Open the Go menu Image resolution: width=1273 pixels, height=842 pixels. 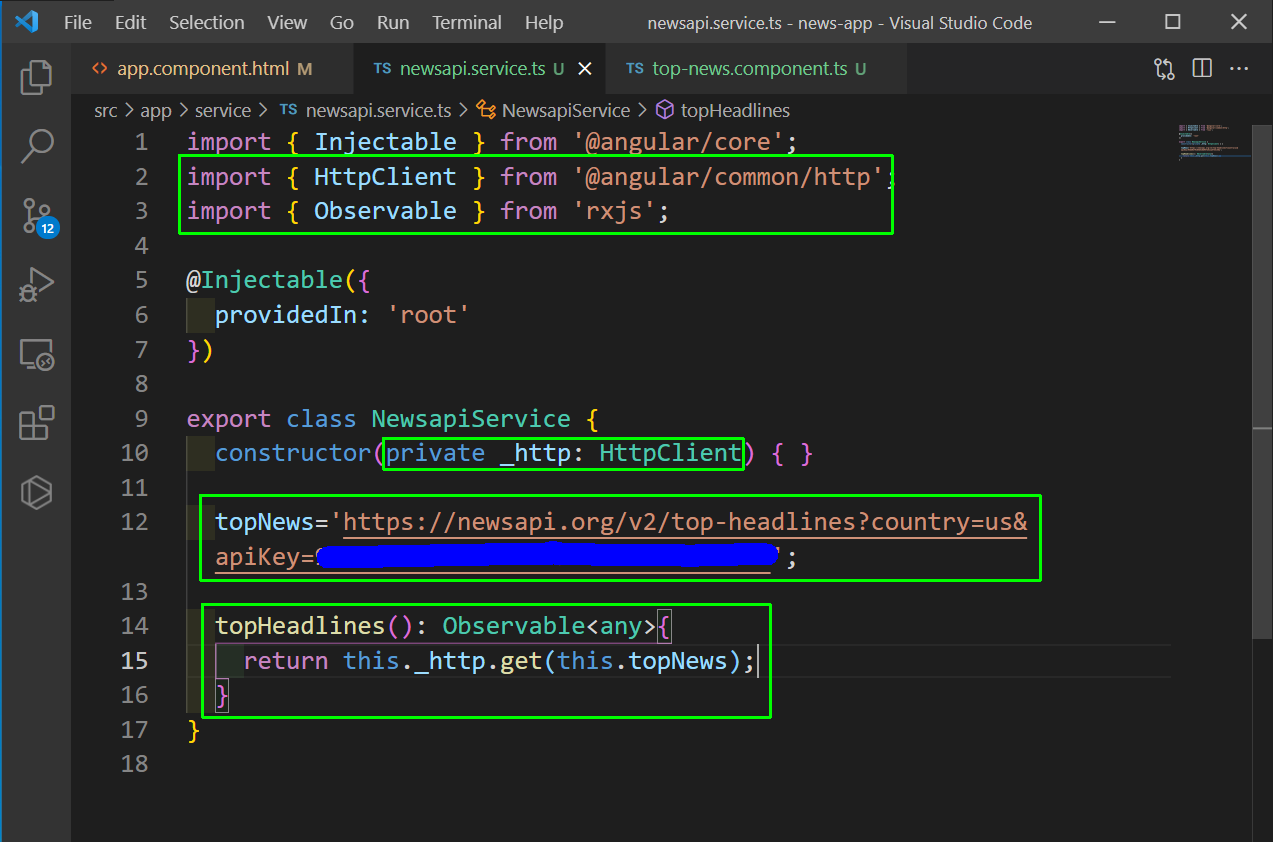click(x=342, y=22)
